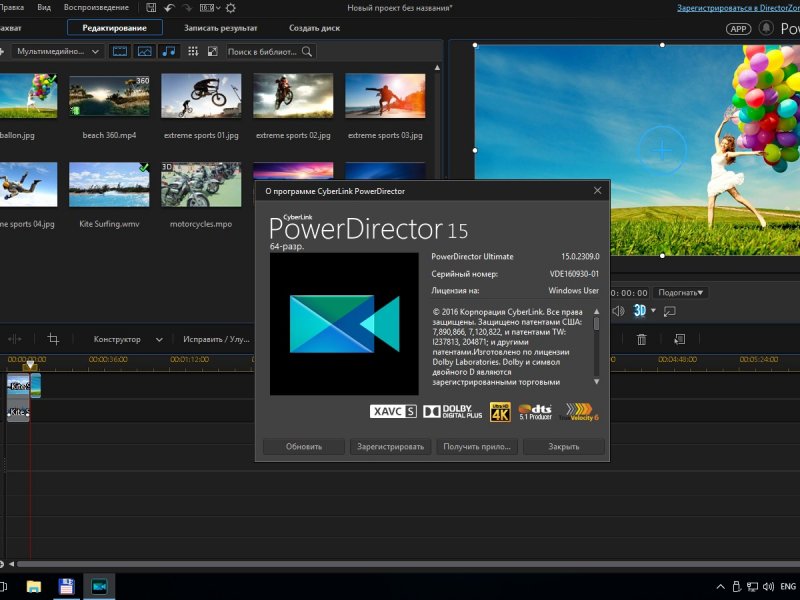Click the trash delete icon on the timeline toolbar

(641, 339)
